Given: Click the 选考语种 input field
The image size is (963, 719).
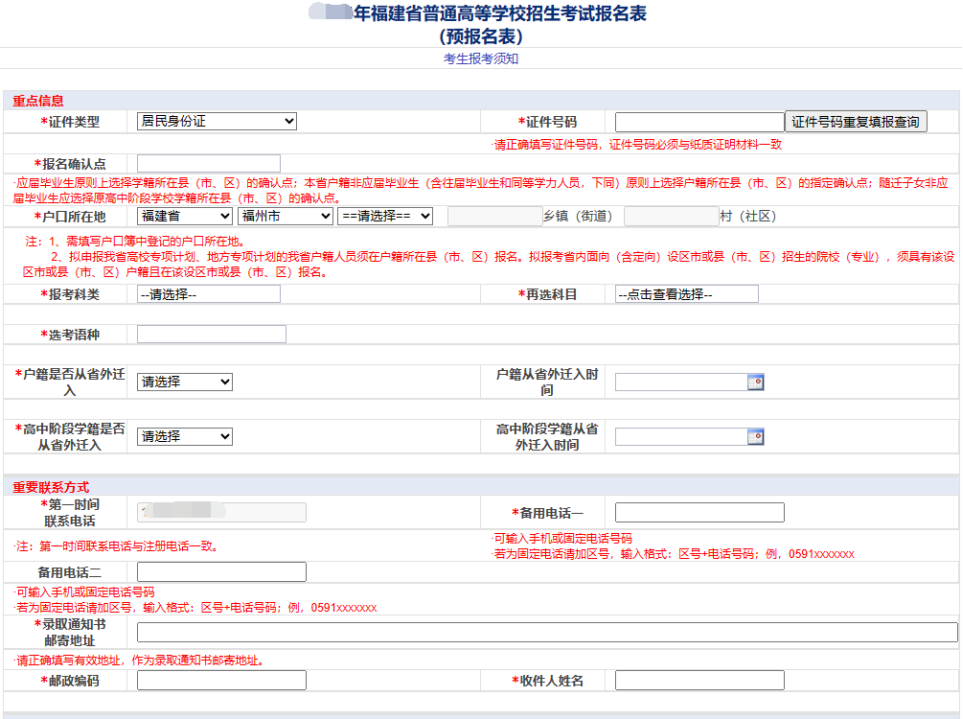Looking at the screenshot, I should pyautogui.click(x=211, y=334).
